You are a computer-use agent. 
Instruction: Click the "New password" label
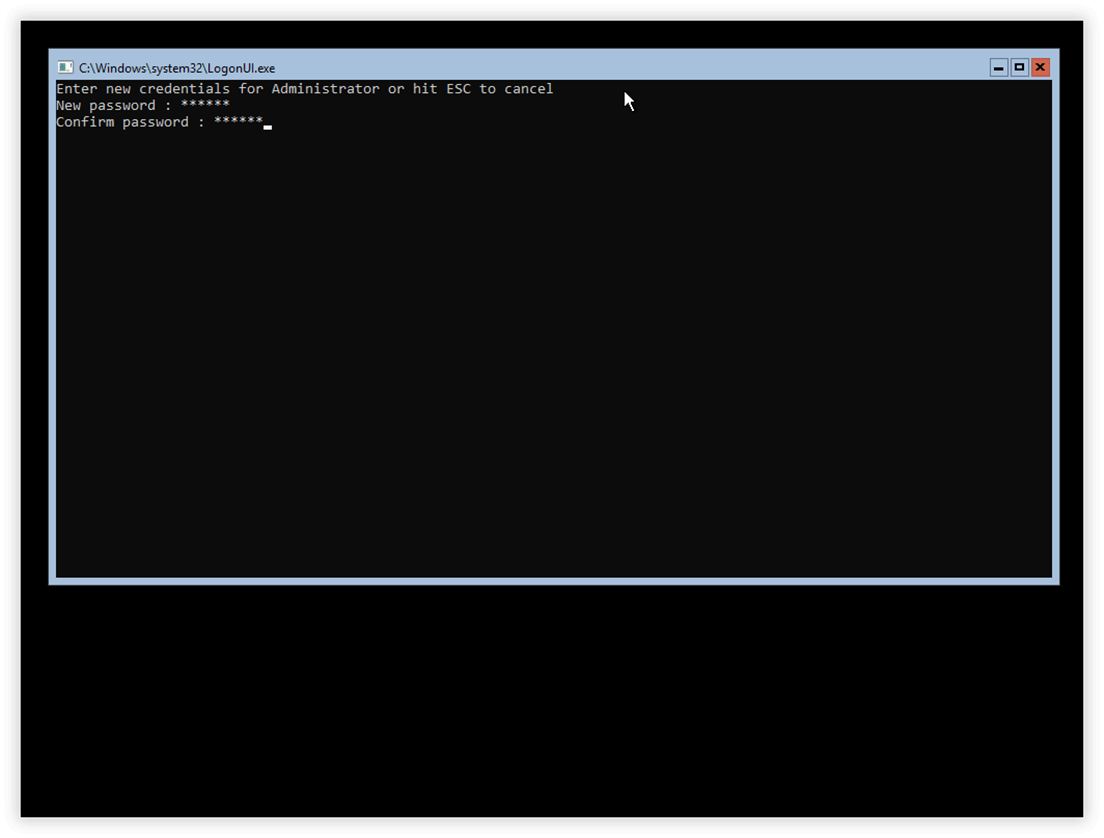106,106
